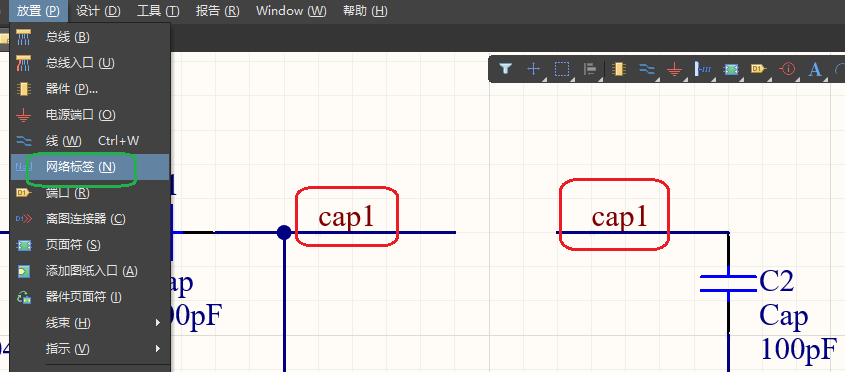
Task: Click the green sheet symbol toolbar icon
Action: point(731,69)
